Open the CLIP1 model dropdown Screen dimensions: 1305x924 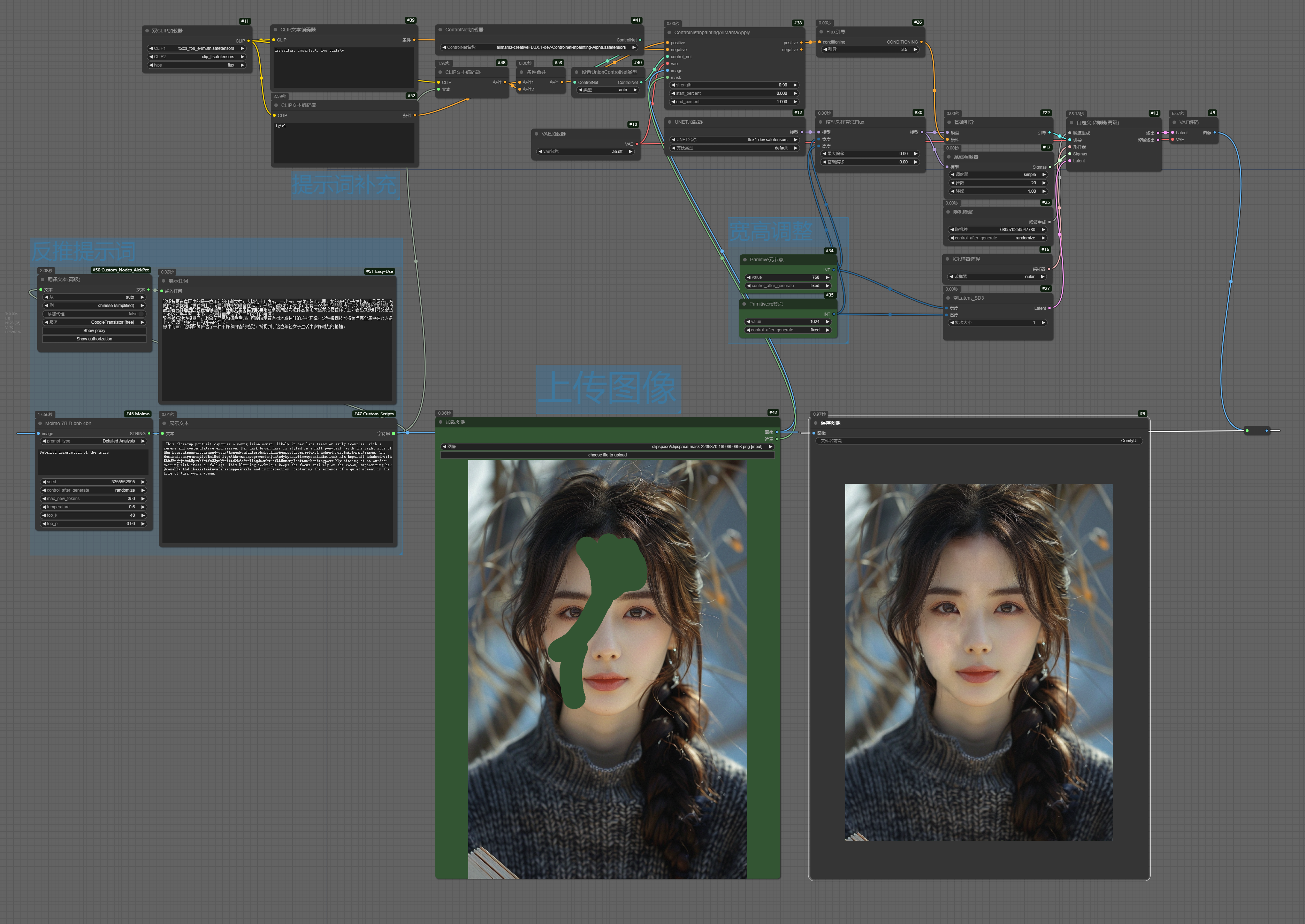coord(196,48)
